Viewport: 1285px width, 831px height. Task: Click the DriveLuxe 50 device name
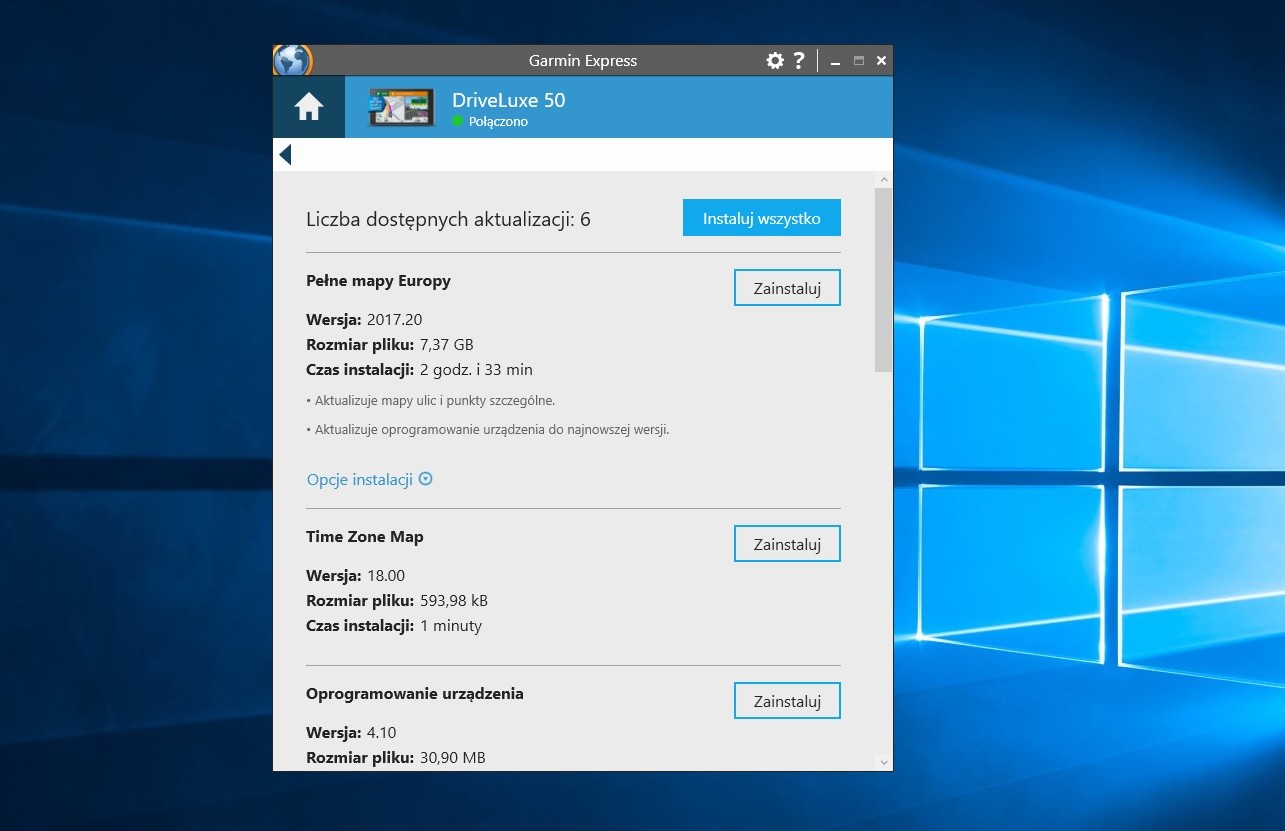(x=508, y=100)
